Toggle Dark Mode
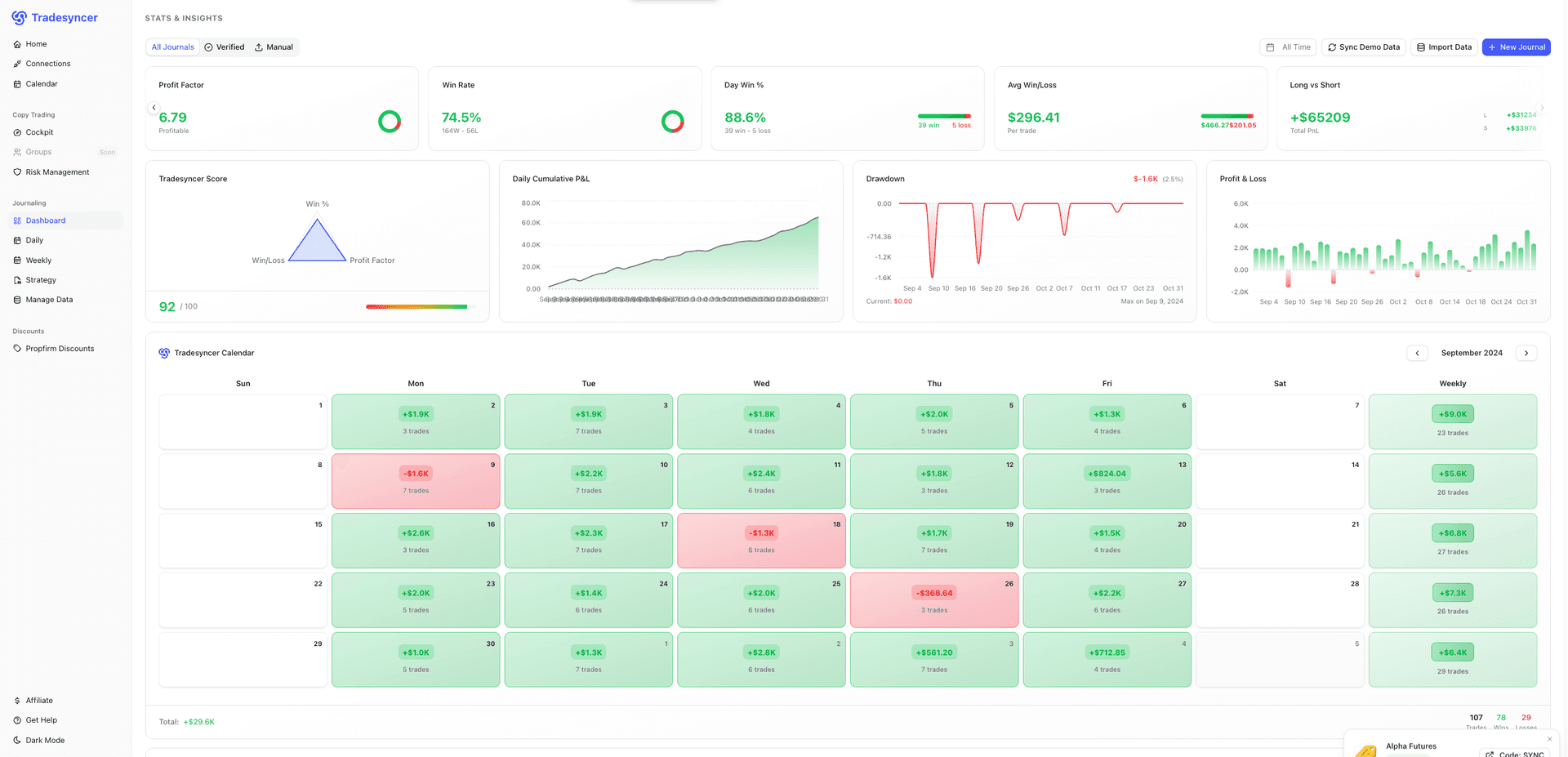The height and width of the screenshot is (757, 1568). click(45, 740)
